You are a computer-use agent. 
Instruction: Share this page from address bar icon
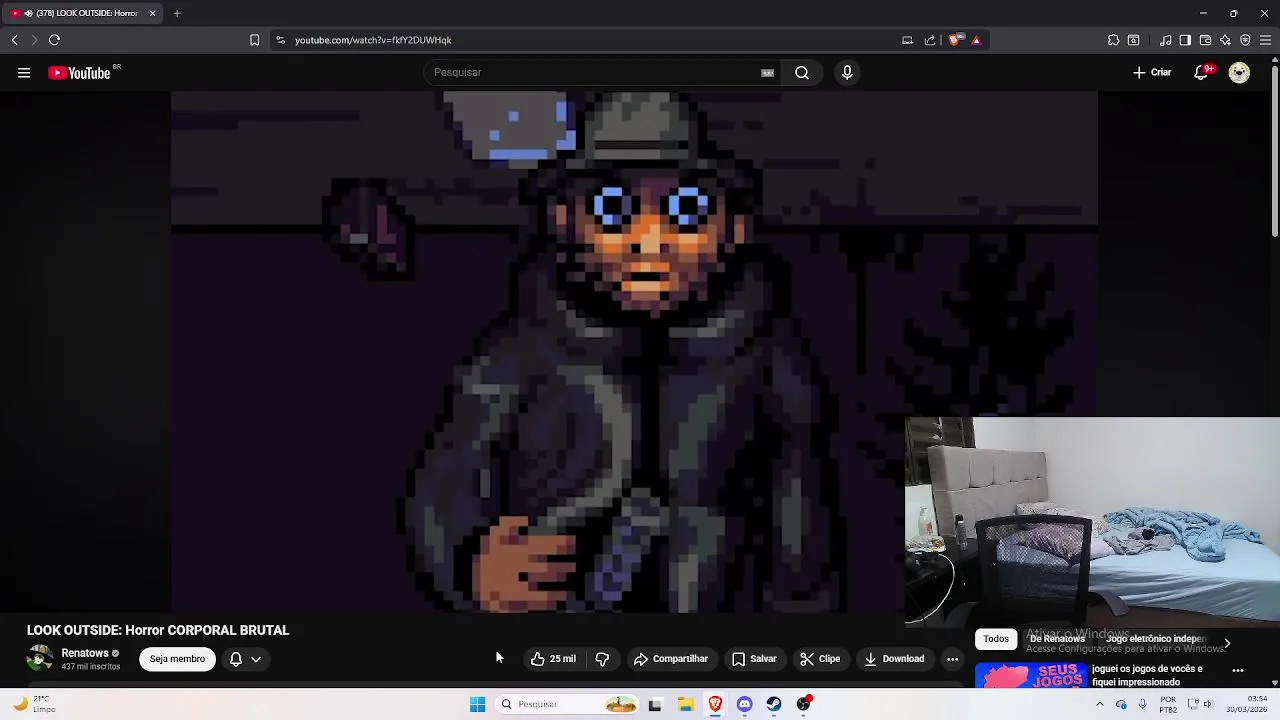pos(930,40)
